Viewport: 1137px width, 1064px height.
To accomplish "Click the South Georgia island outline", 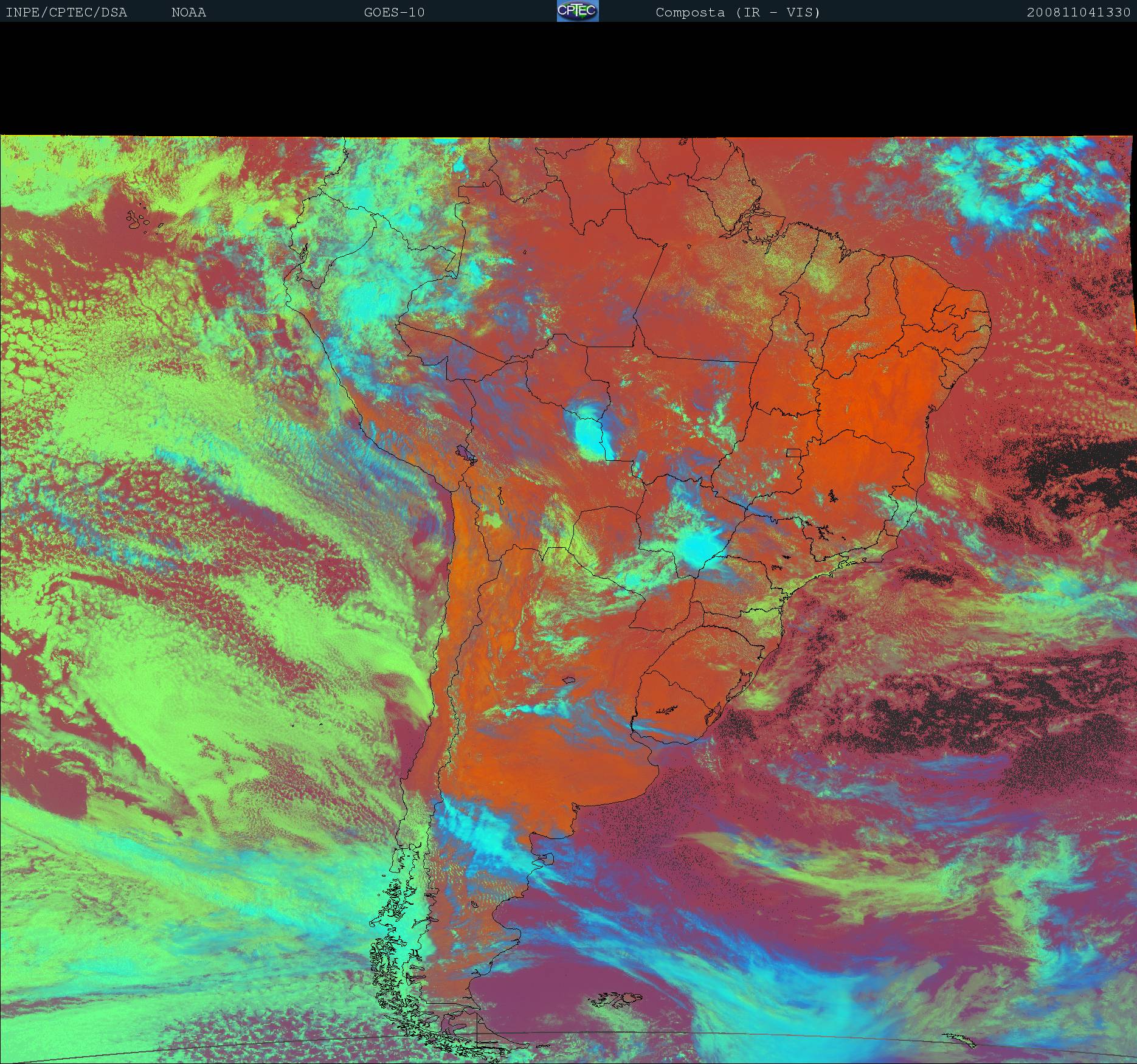I will click(962, 1040).
